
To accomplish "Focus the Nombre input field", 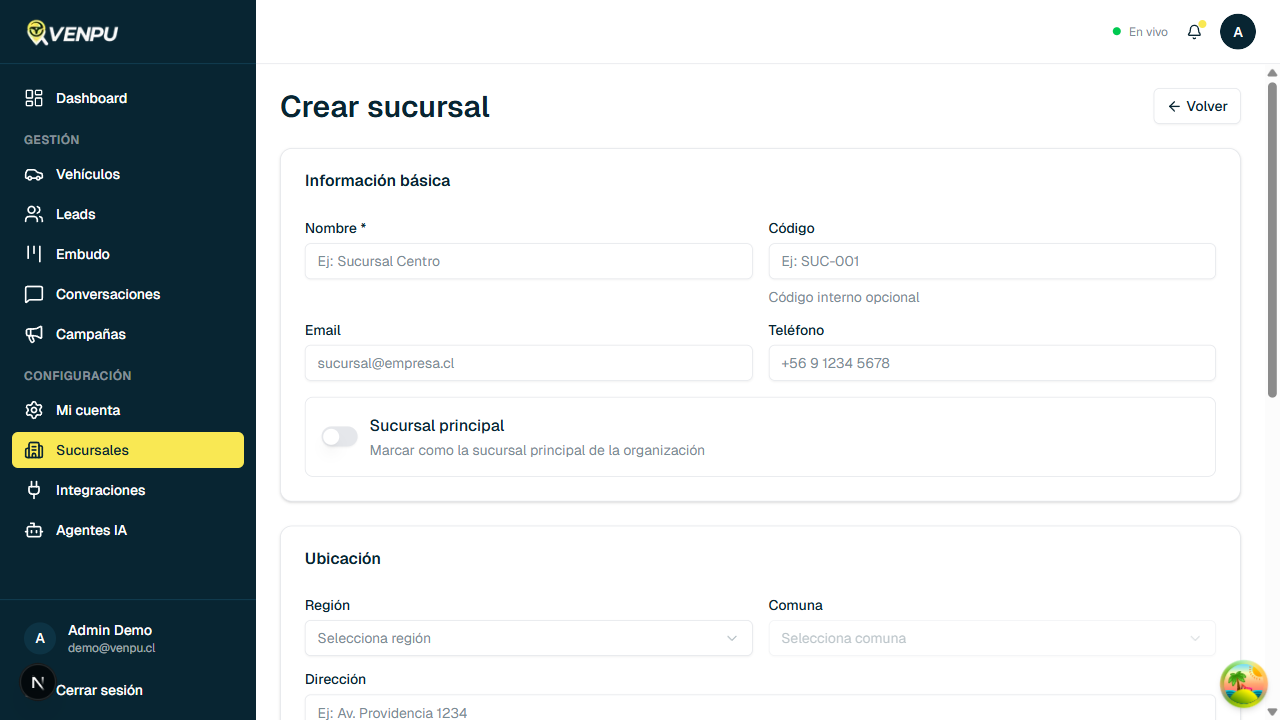I will click(x=528, y=261).
